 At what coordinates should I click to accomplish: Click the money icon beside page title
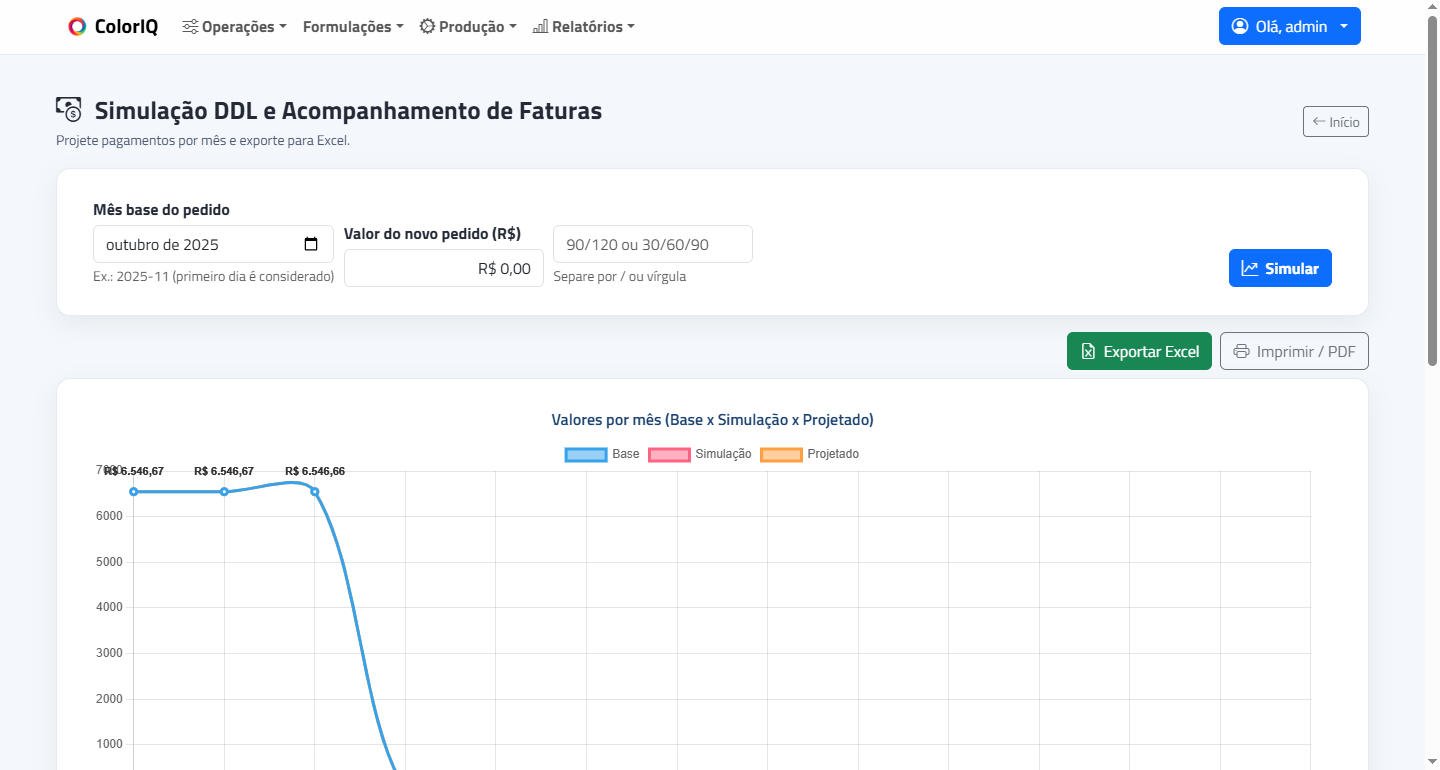(69, 110)
